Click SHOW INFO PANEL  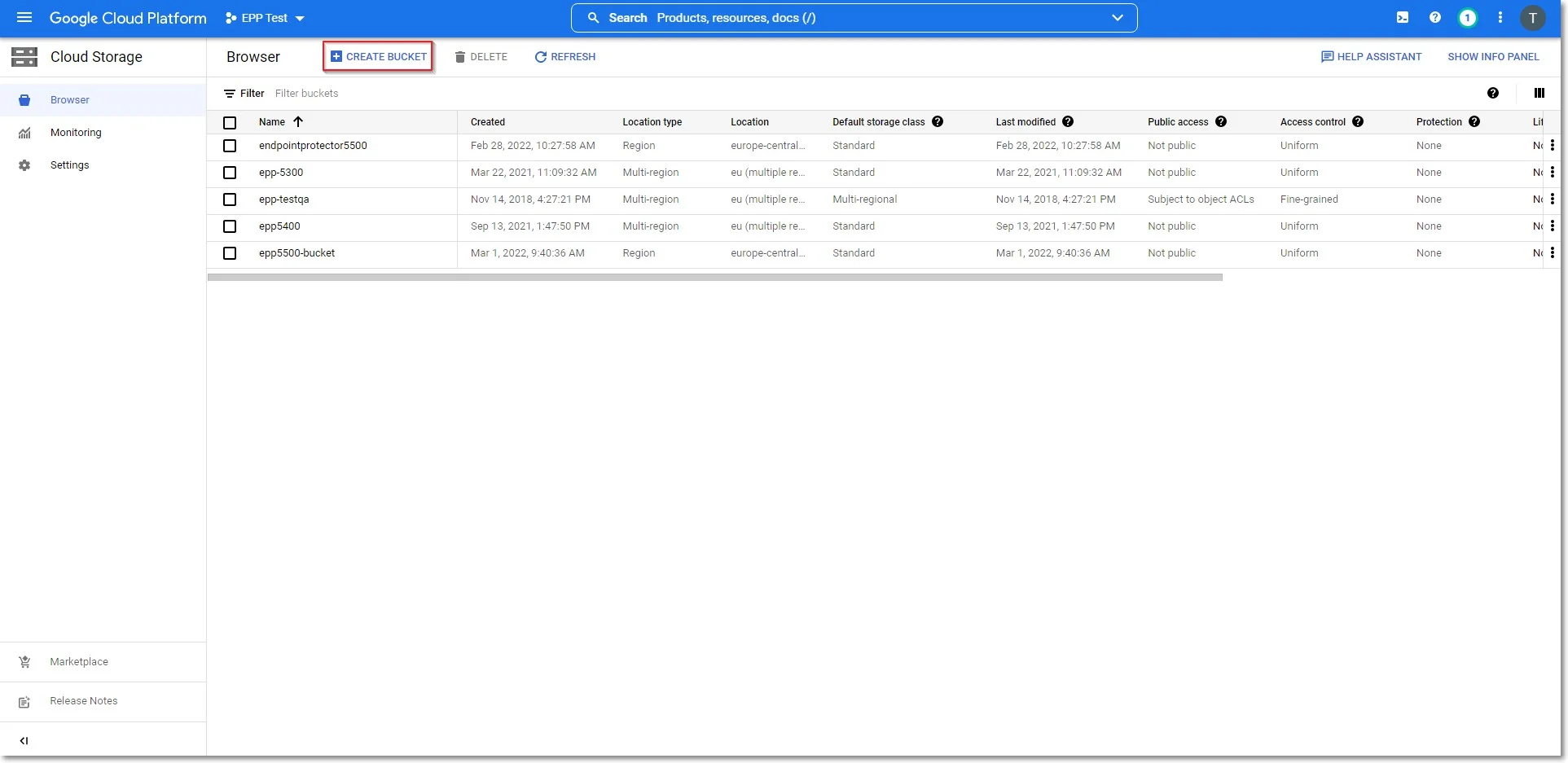1493,56
